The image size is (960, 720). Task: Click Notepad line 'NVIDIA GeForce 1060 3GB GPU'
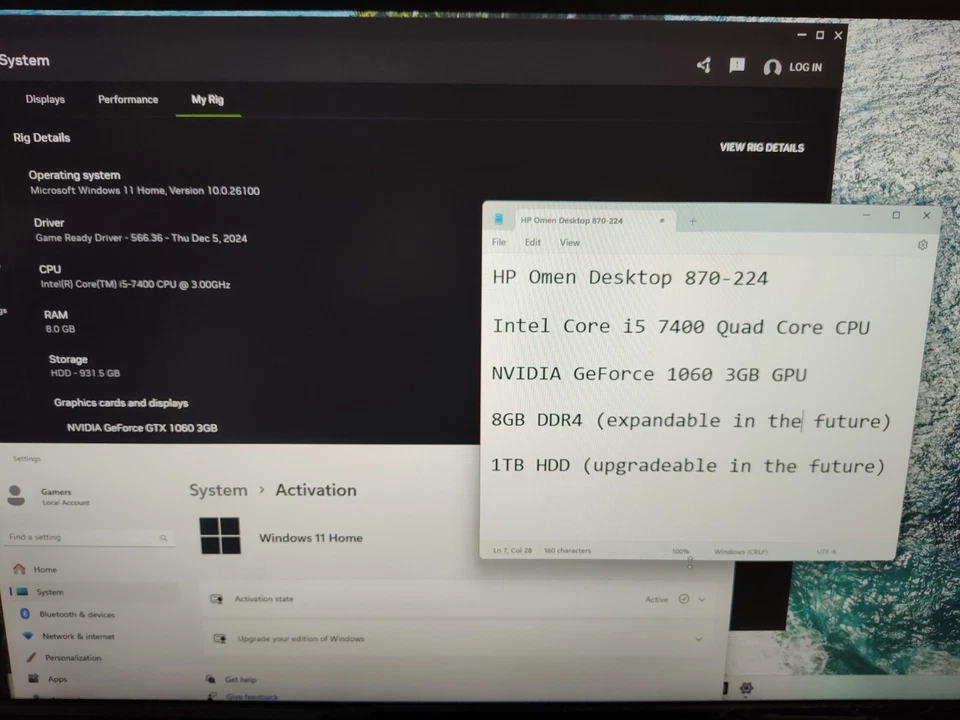pos(649,374)
